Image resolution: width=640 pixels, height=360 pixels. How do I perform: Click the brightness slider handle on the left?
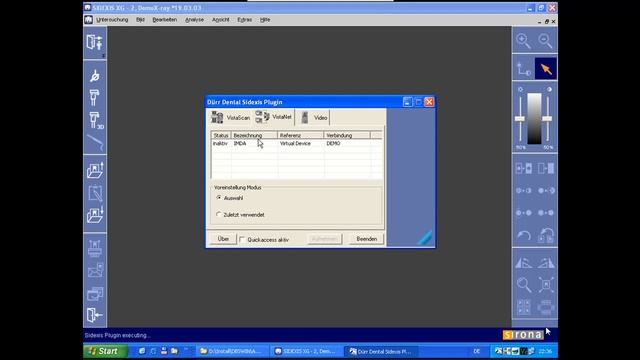point(520,119)
